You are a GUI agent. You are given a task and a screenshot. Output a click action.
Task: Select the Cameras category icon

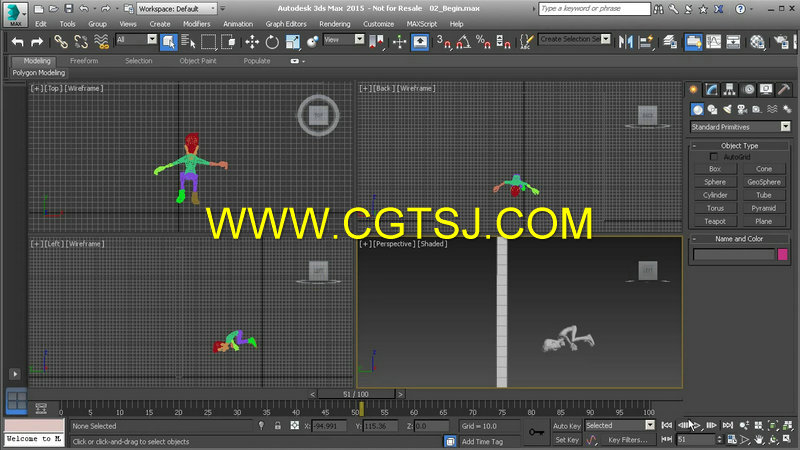[x=742, y=109]
